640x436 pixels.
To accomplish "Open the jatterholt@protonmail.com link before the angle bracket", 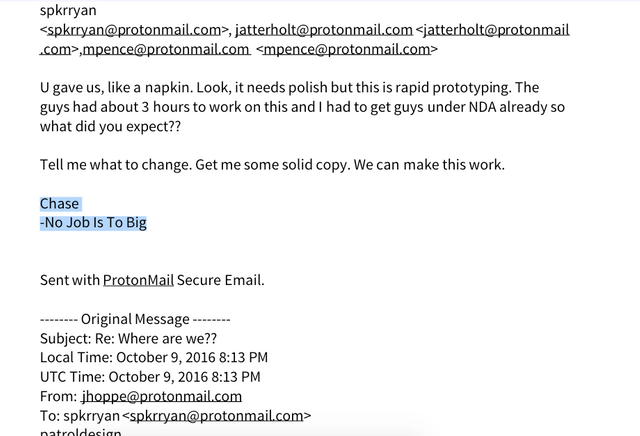I will [324, 30].
